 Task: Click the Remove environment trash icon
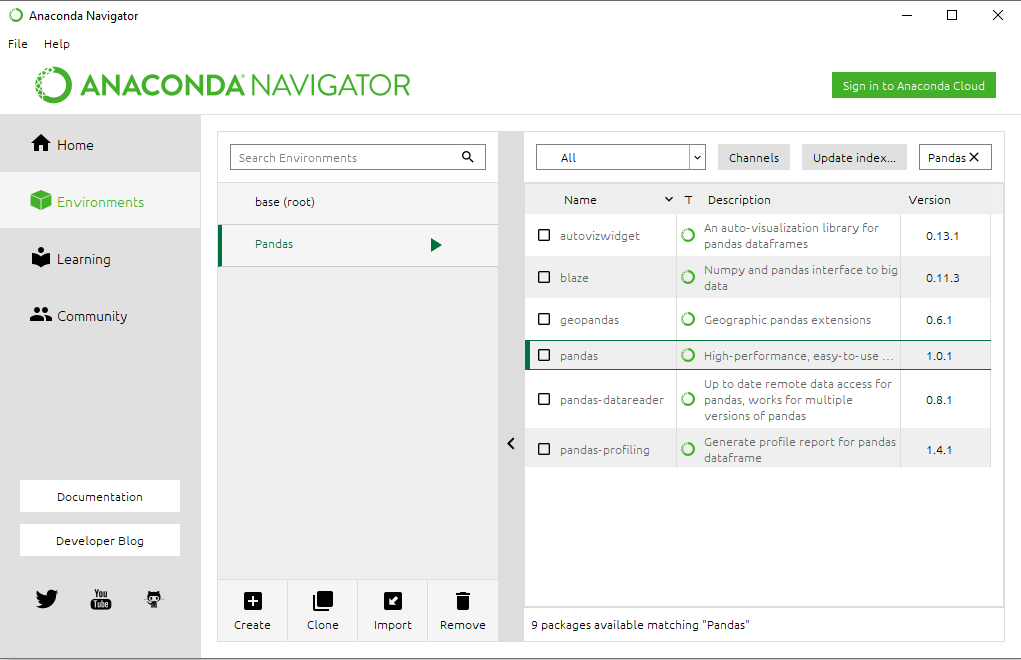coord(463,601)
